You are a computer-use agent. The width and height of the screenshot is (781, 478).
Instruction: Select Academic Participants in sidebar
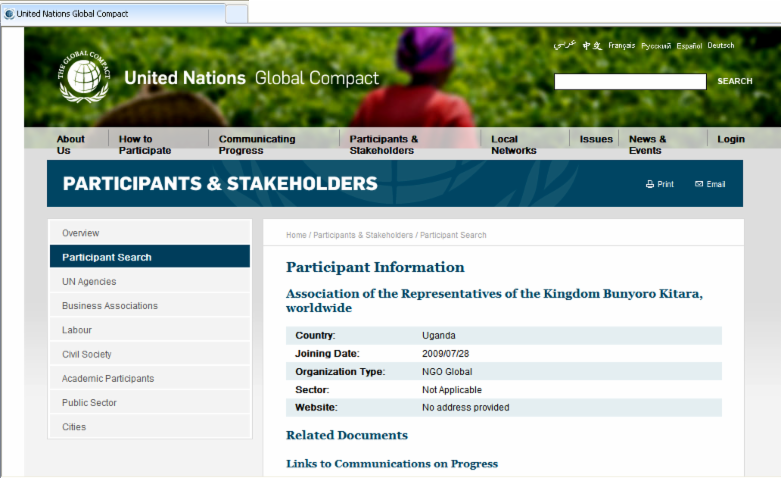tap(108, 379)
